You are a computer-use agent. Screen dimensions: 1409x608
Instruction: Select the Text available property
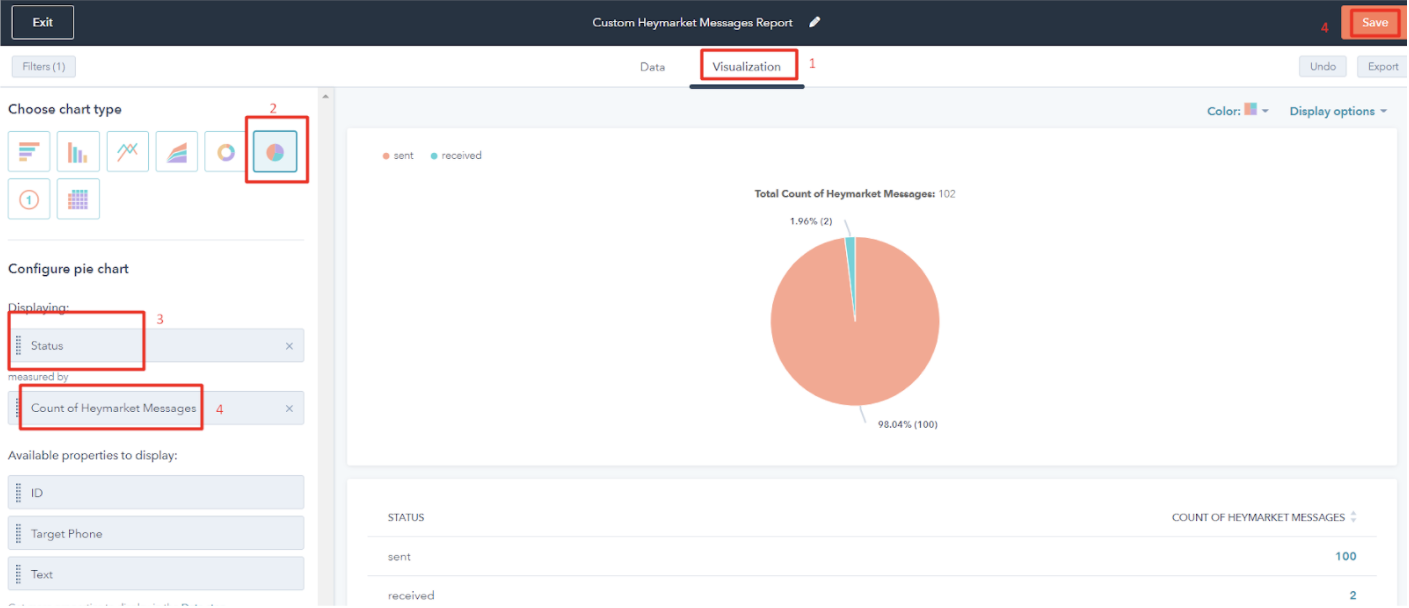pyautogui.click(x=156, y=575)
